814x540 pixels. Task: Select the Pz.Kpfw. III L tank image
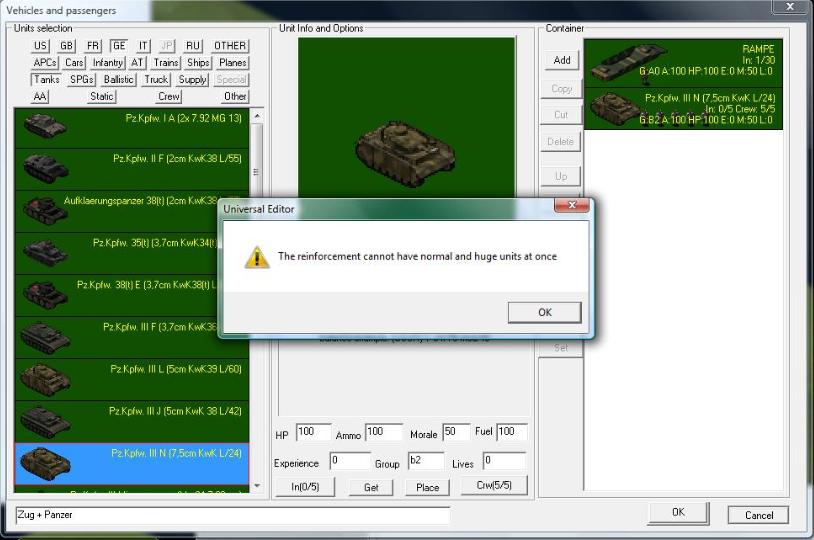(x=45, y=380)
